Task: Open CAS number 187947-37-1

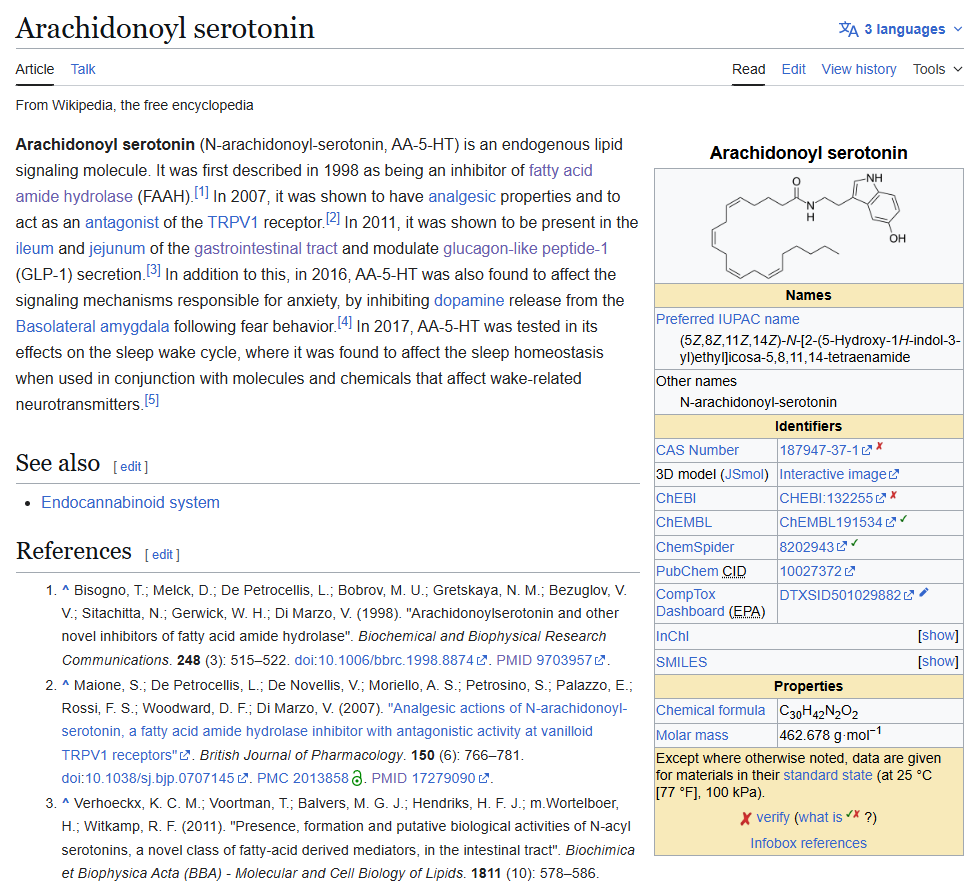Action: [819, 450]
